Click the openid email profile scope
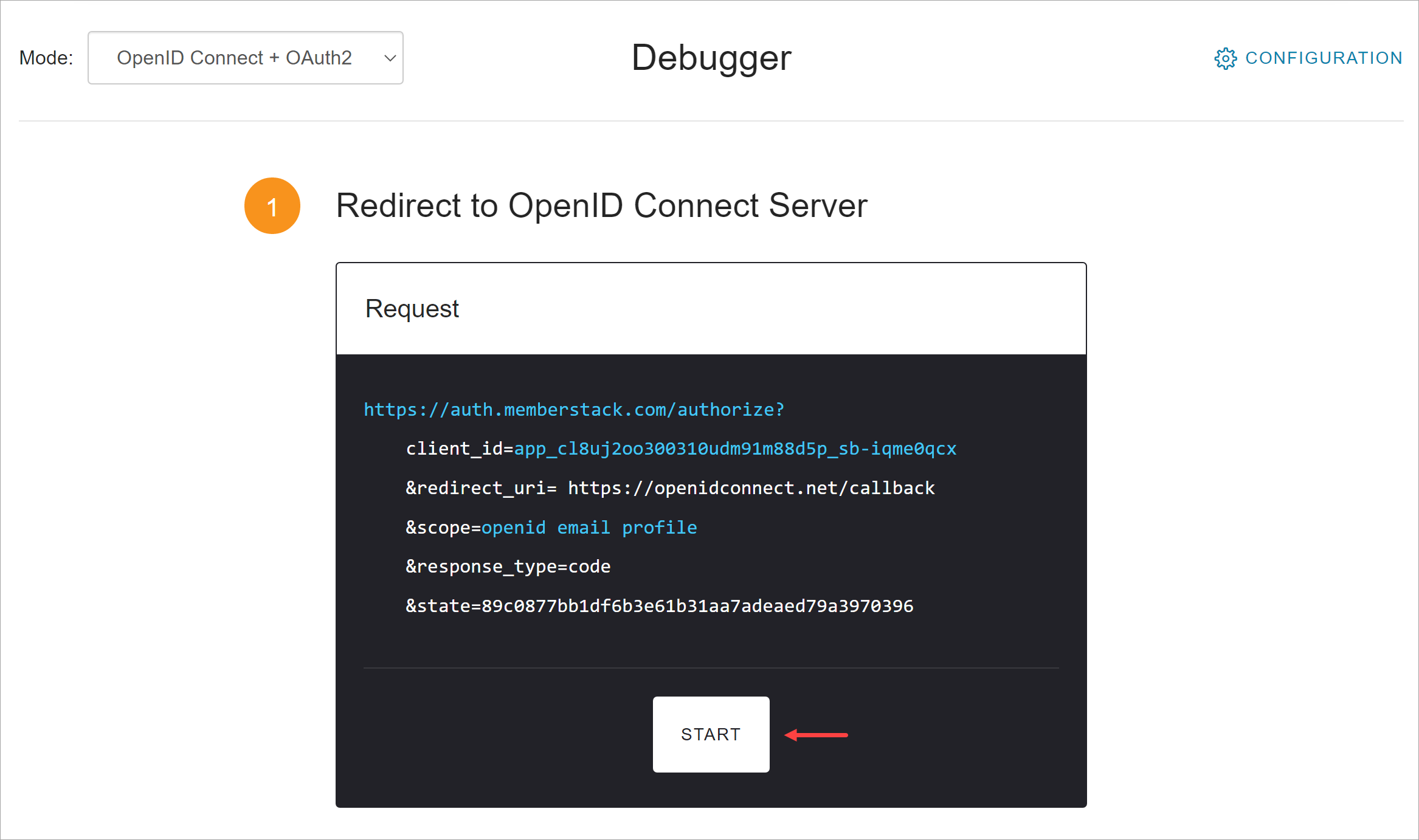The height and width of the screenshot is (840, 1419). (589, 527)
